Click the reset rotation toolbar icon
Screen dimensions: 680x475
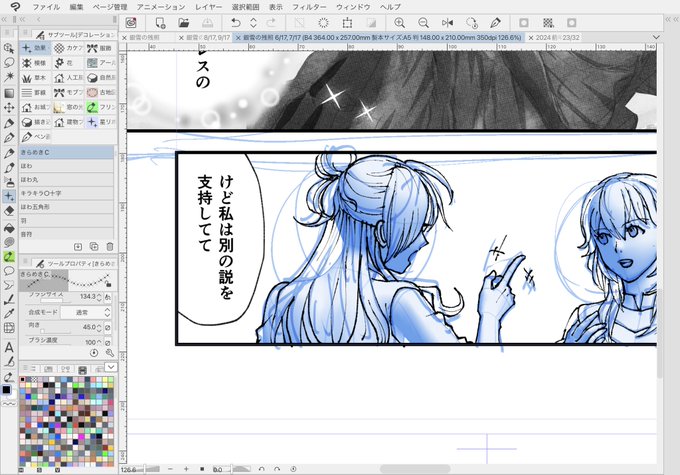coord(471,23)
